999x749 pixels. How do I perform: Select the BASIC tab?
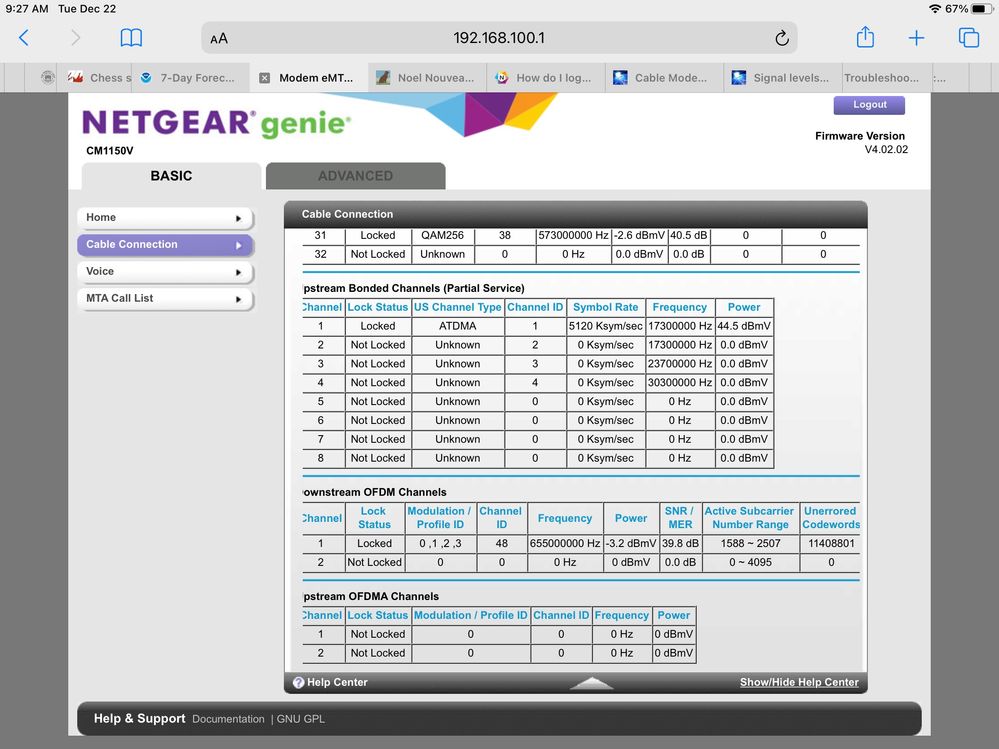[171, 176]
